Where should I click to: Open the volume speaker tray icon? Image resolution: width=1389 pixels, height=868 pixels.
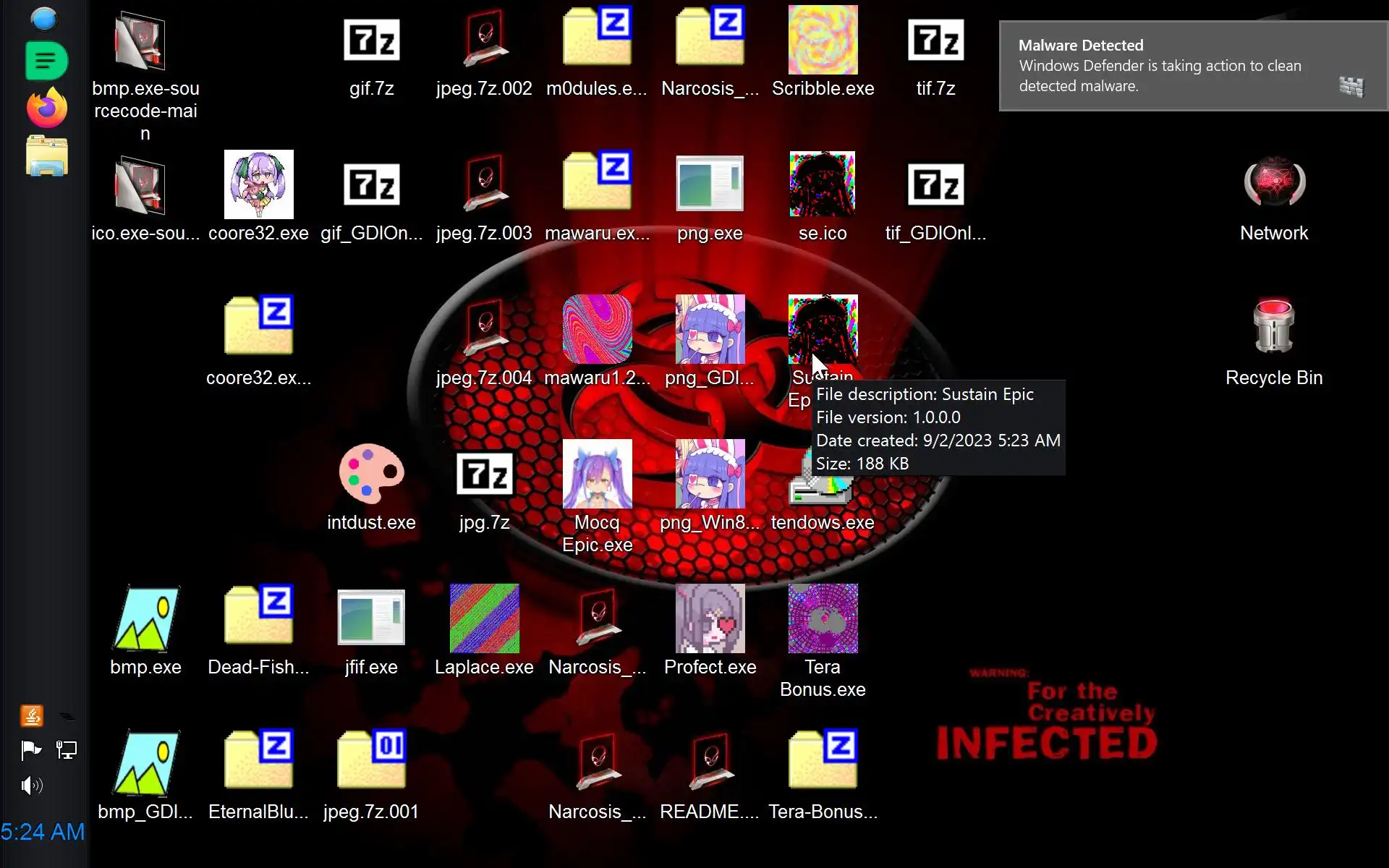click(x=32, y=785)
